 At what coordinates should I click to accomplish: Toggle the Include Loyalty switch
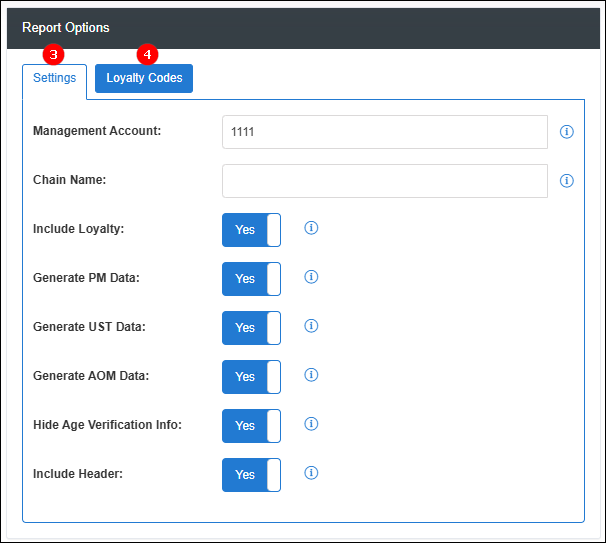(x=251, y=230)
